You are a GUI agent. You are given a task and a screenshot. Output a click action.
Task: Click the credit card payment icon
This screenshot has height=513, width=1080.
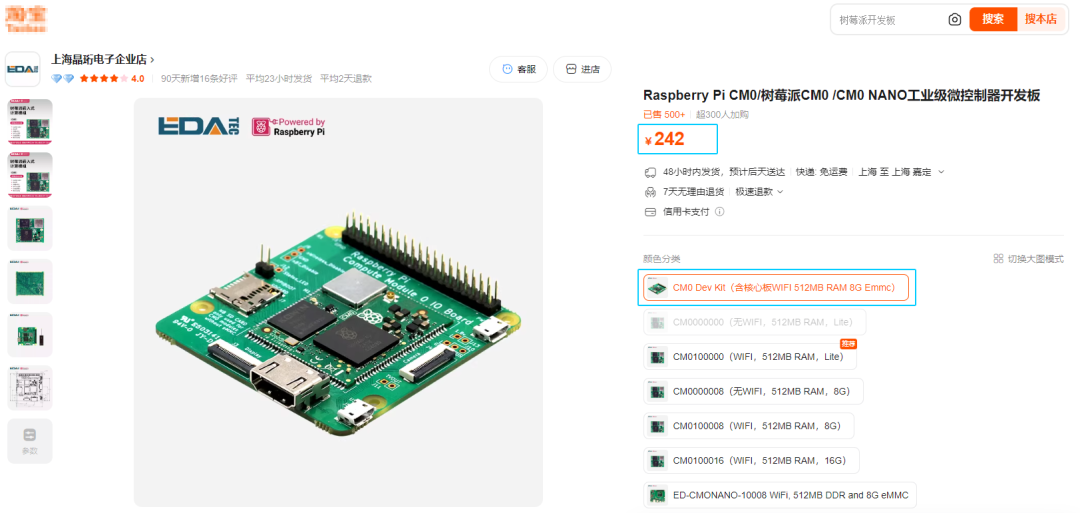pyautogui.click(x=650, y=212)
